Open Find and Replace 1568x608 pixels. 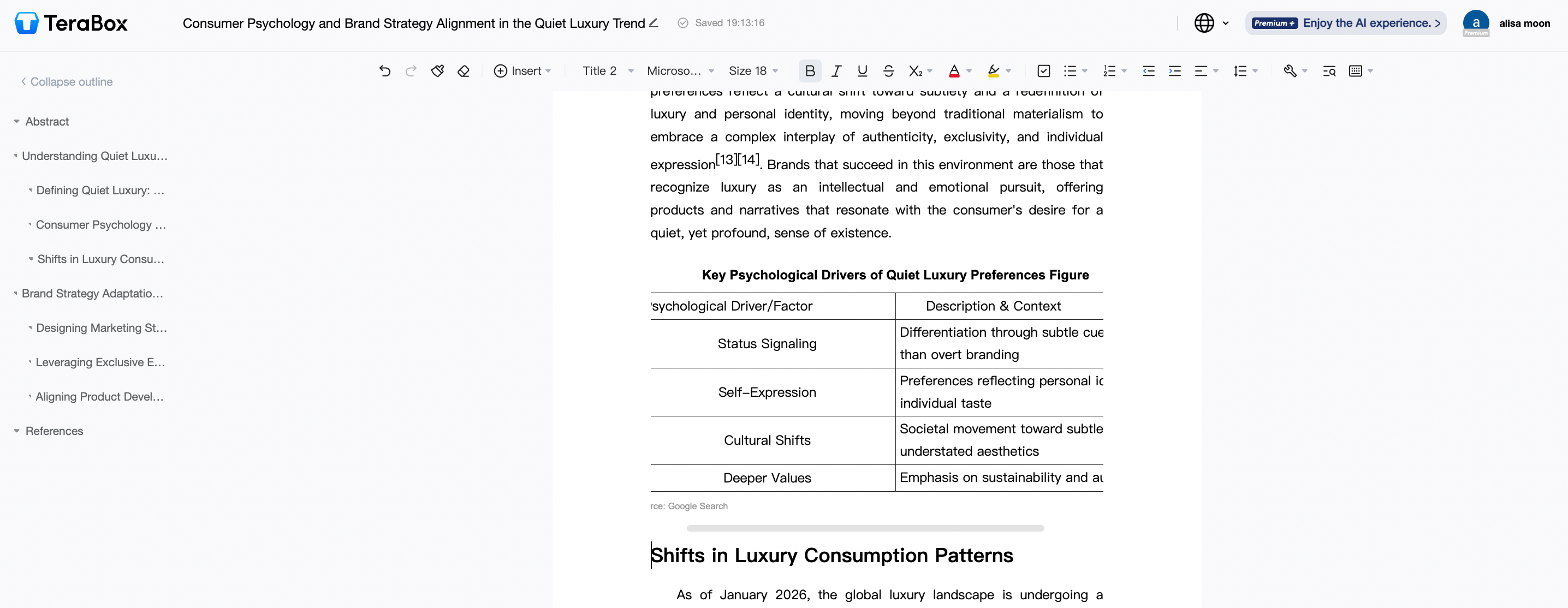pos(1329,71)
